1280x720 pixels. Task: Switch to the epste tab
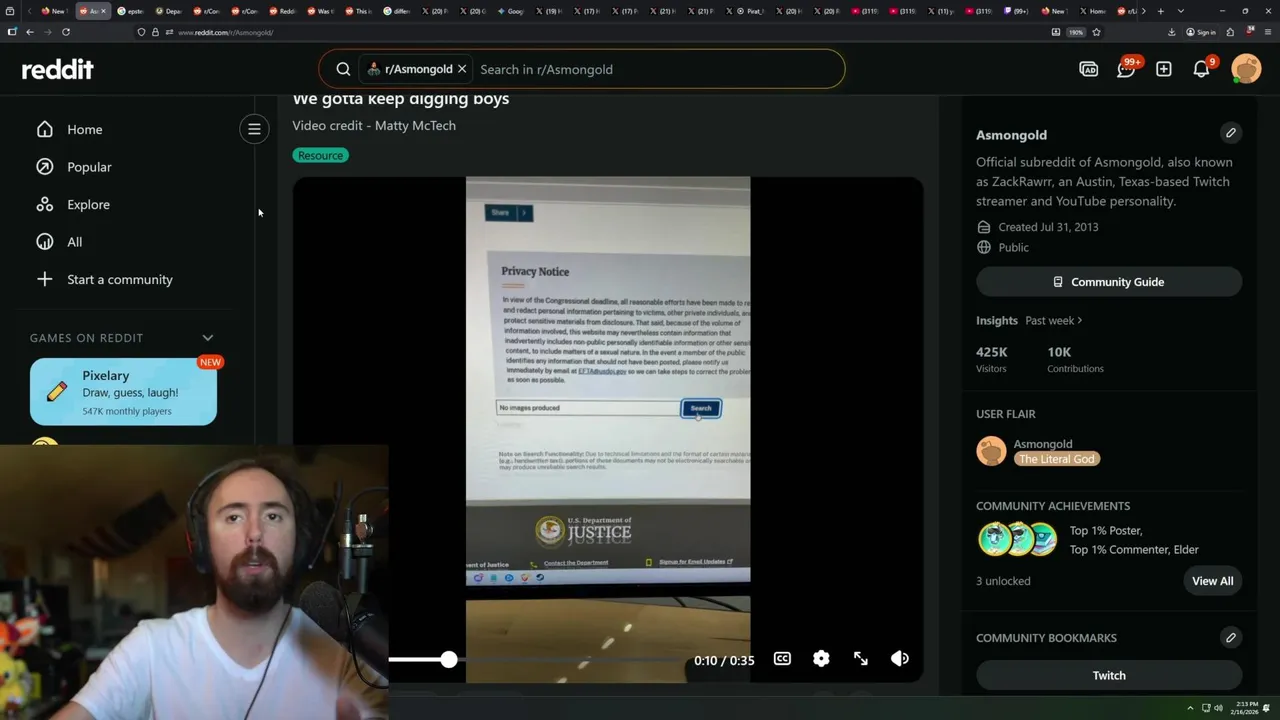pos(130,11)
